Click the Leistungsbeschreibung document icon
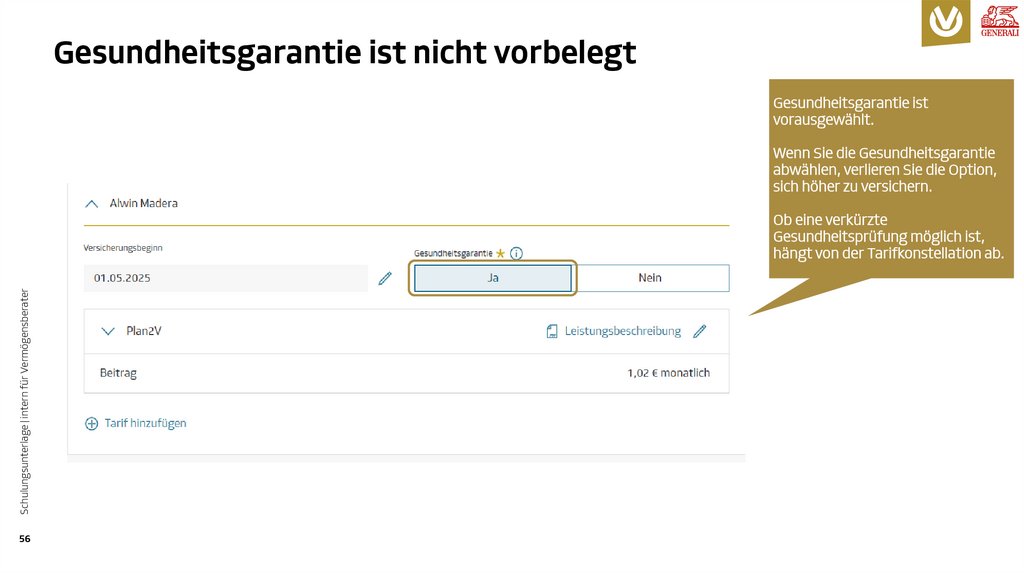 552,331
